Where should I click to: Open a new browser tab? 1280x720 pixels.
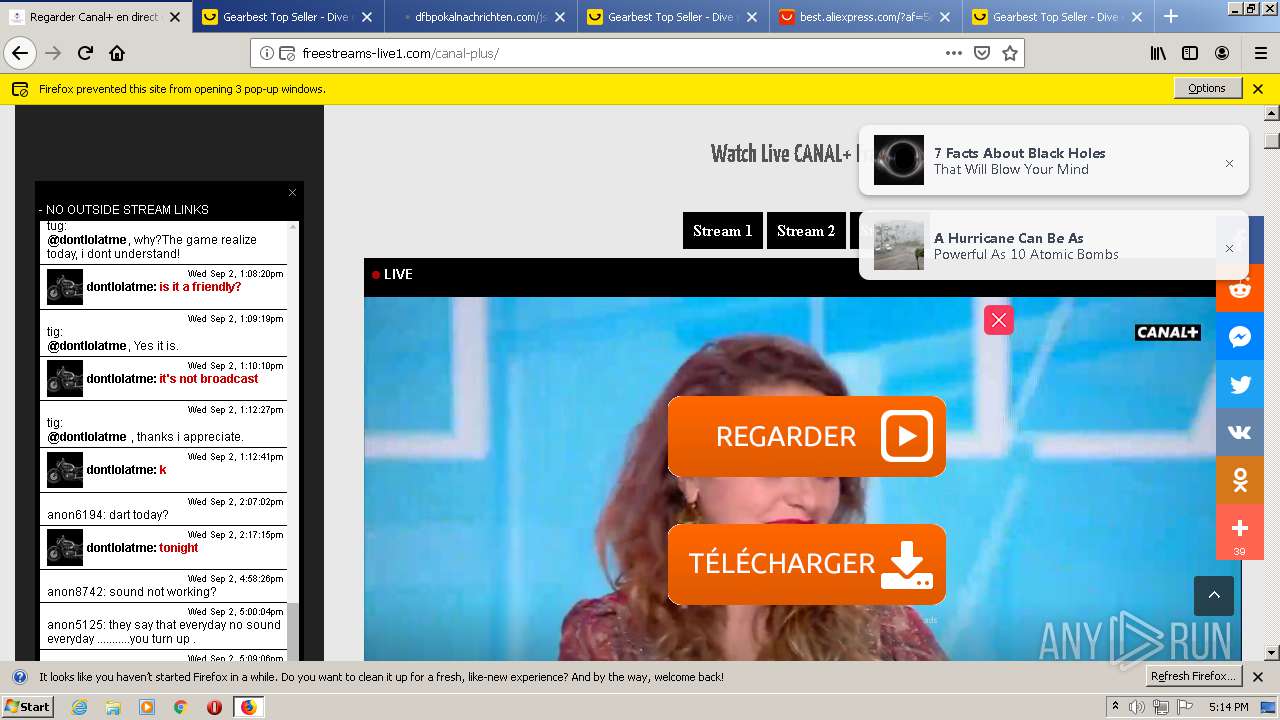(1171, 16)
